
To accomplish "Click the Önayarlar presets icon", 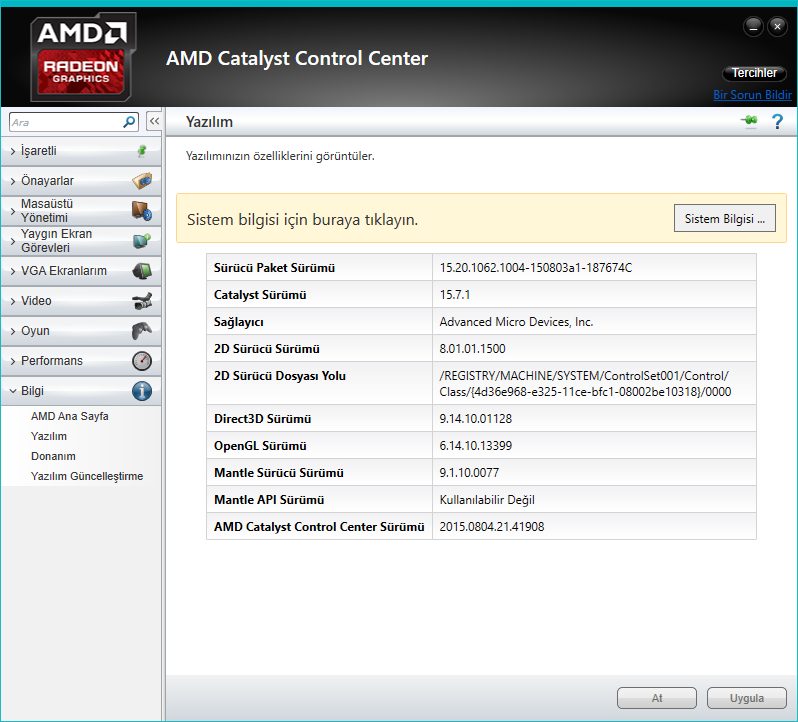I will coord(142,181).
